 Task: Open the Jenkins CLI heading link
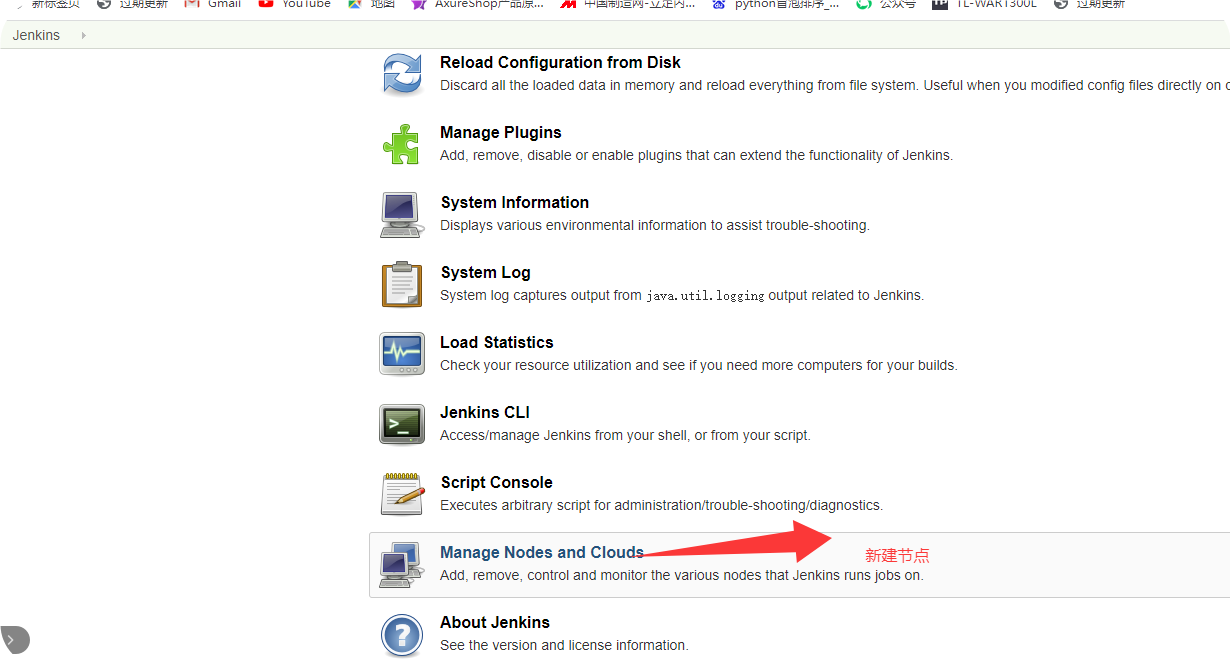click(x=485, y=412)
